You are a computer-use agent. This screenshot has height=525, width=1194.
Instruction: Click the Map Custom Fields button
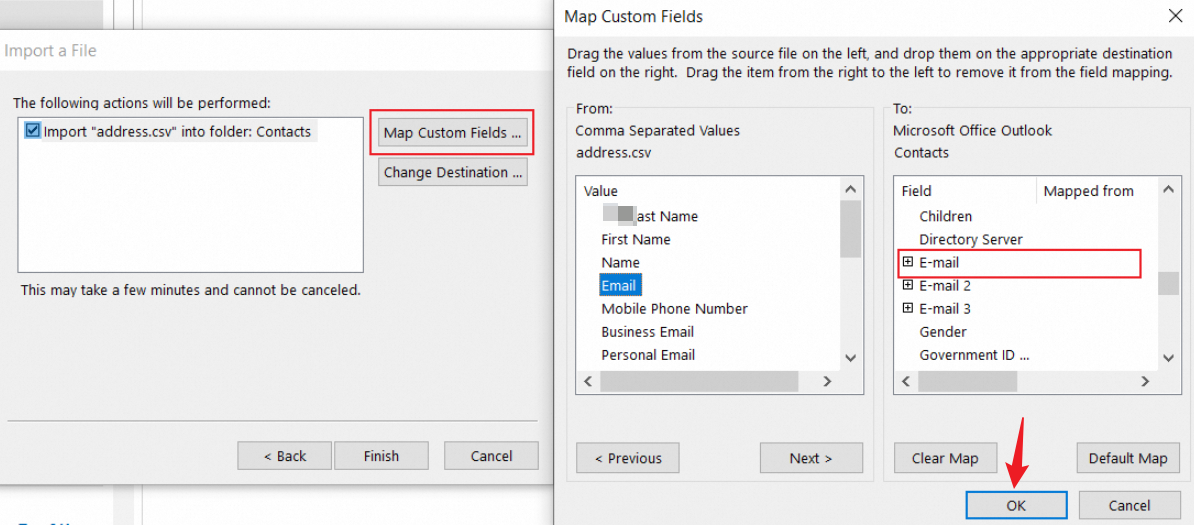point(452,132)
